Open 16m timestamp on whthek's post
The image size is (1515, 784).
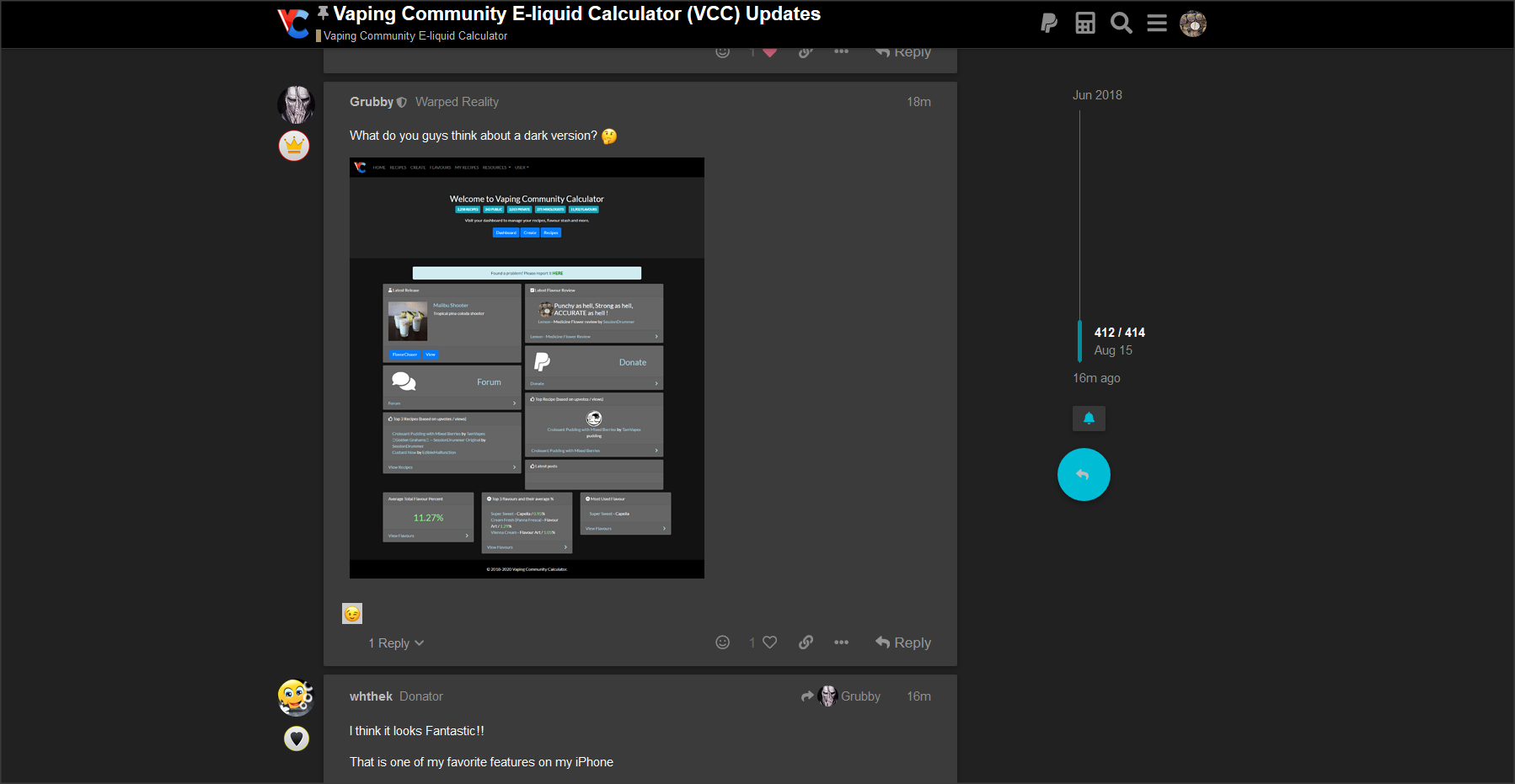918,696
